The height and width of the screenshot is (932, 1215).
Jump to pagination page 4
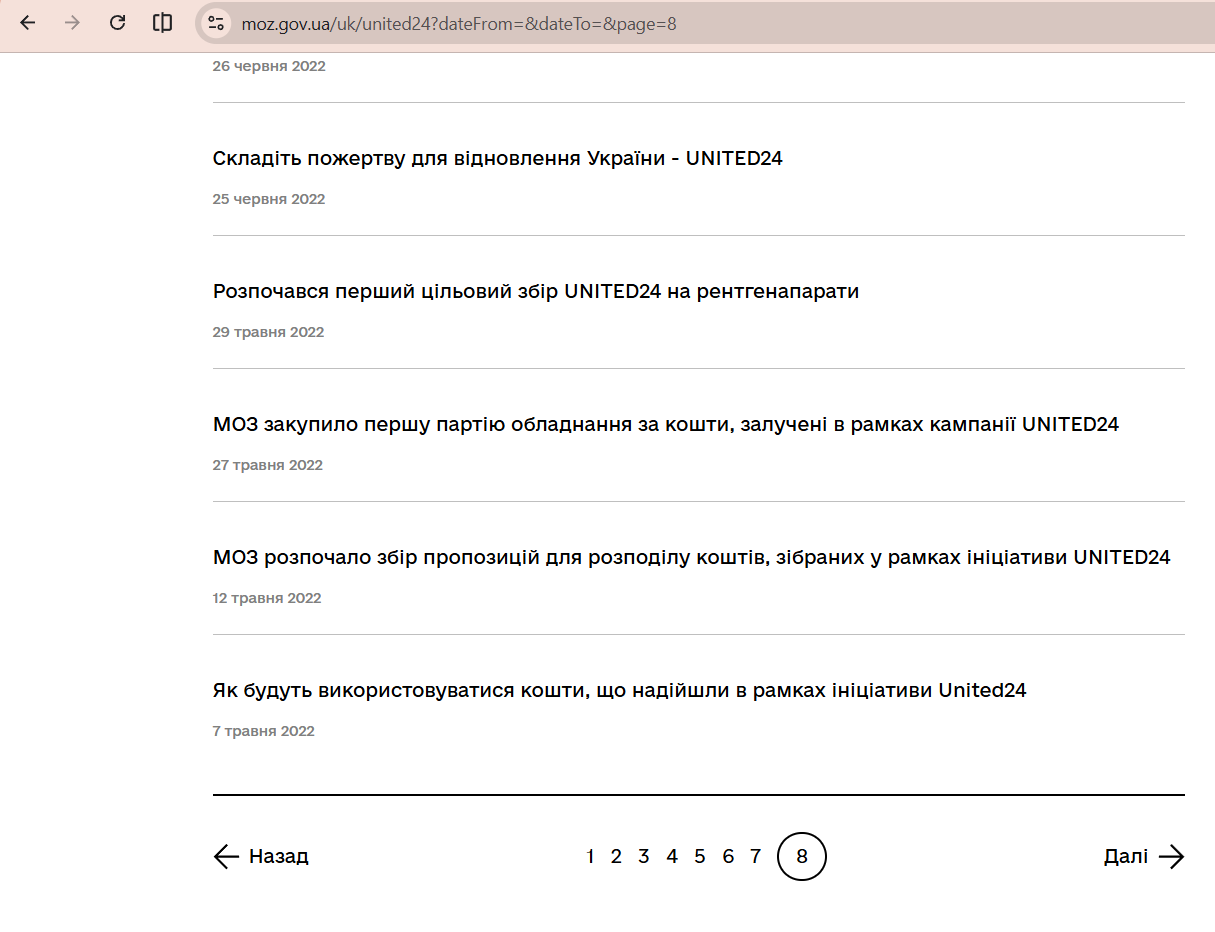coord(672,857)
